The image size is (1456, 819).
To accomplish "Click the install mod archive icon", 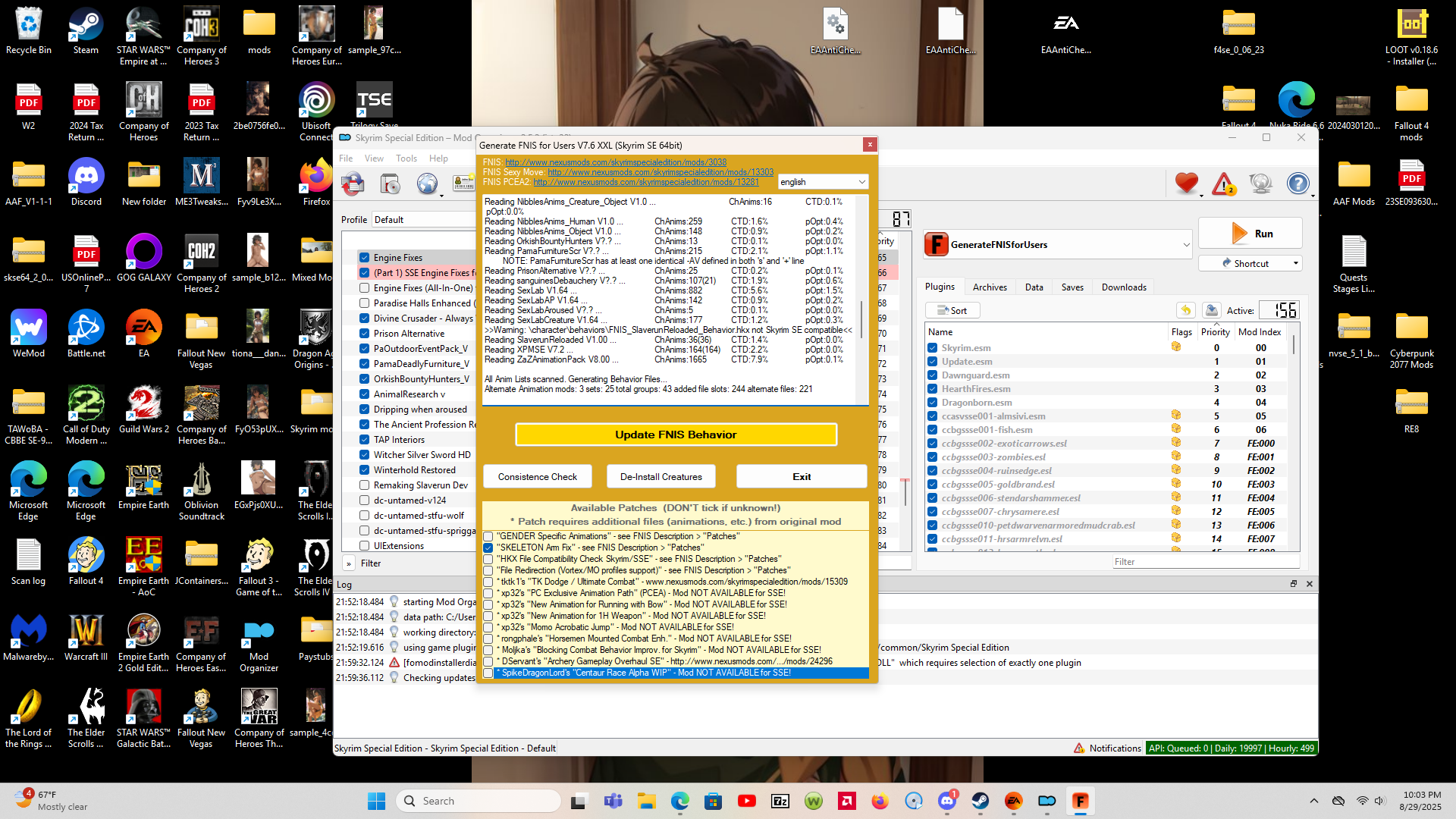I will pos(353,184).
